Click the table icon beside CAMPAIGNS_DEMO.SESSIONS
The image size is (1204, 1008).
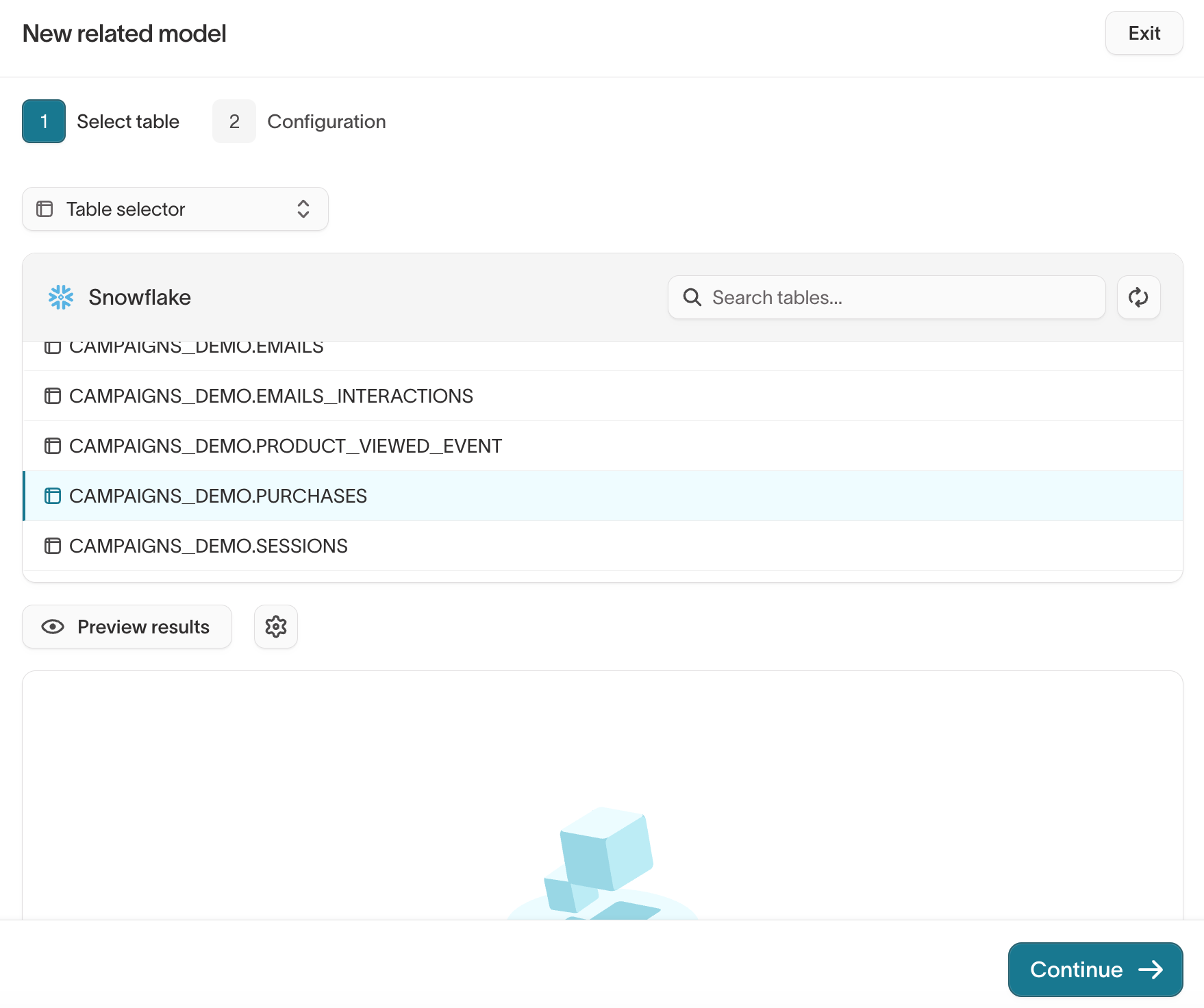53,546
